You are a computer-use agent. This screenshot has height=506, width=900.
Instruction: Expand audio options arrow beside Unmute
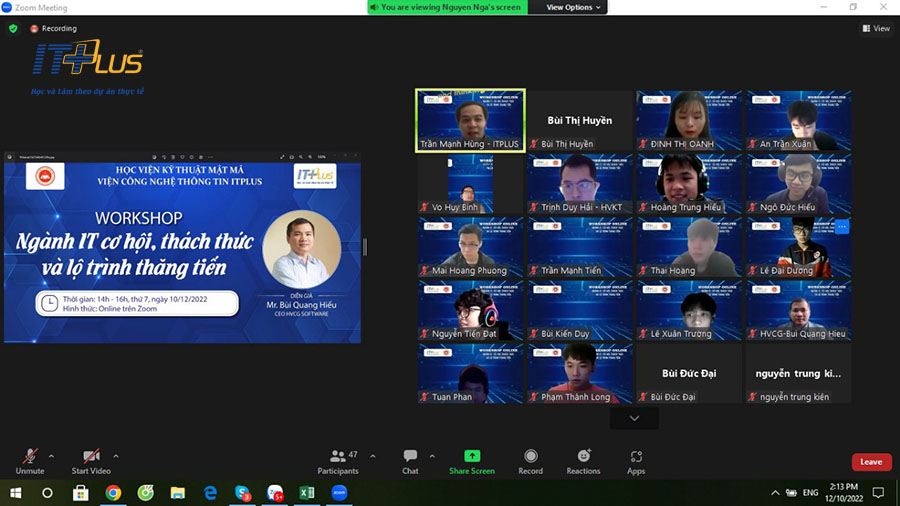pos(56,456)
